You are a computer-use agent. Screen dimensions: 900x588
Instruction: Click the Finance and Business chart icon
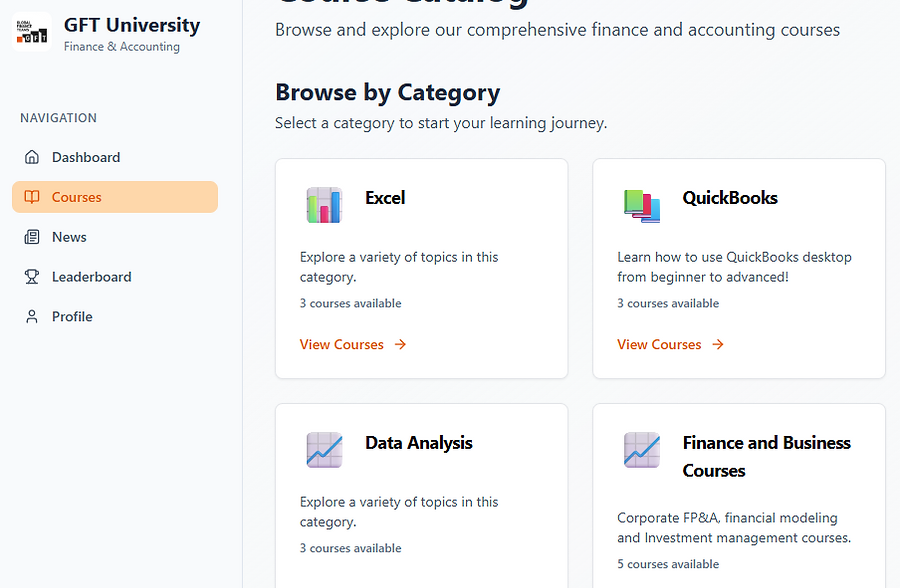tap(642, 450)
